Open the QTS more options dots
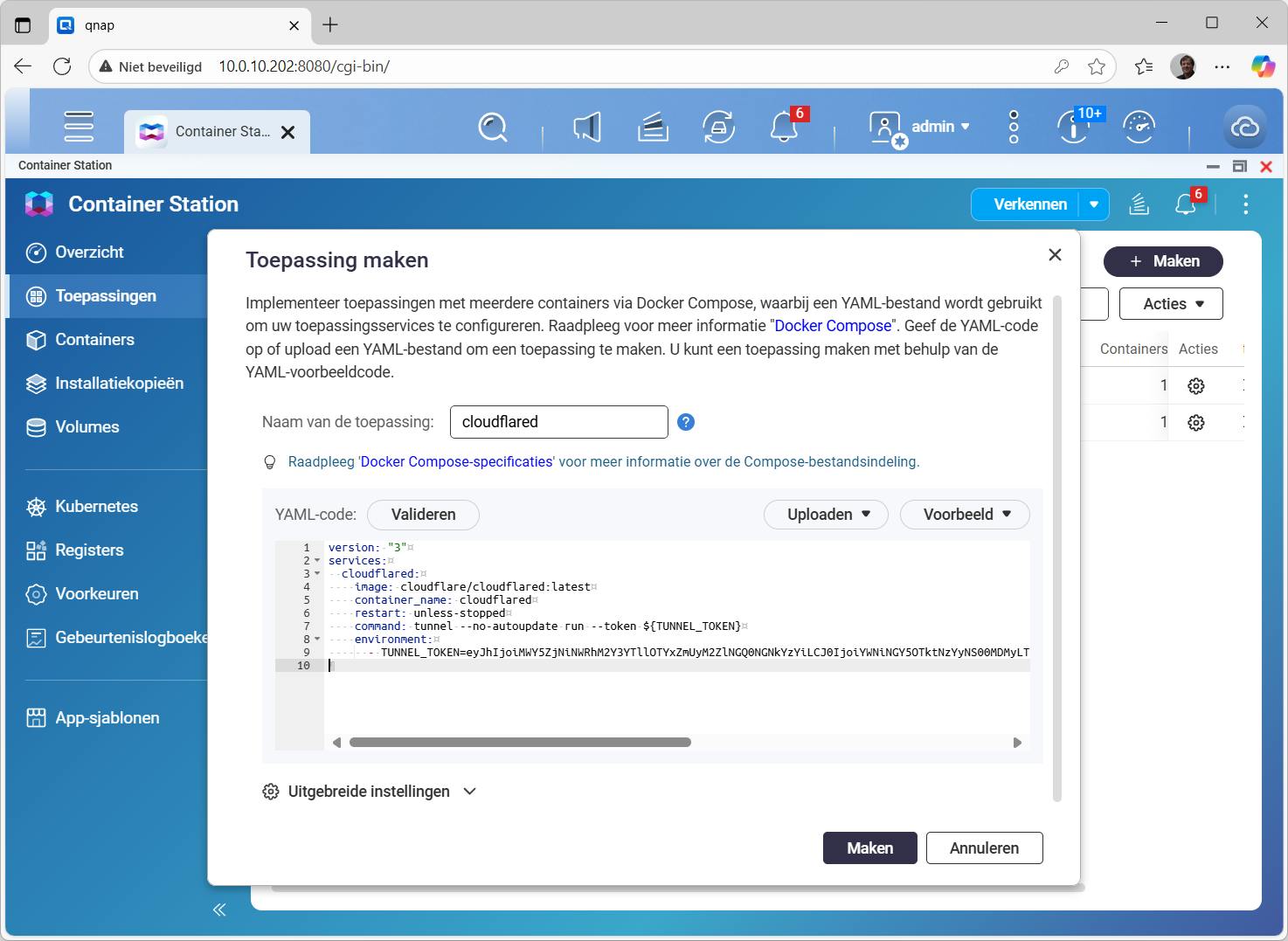1288x941 pixels. pos(1014,128)
